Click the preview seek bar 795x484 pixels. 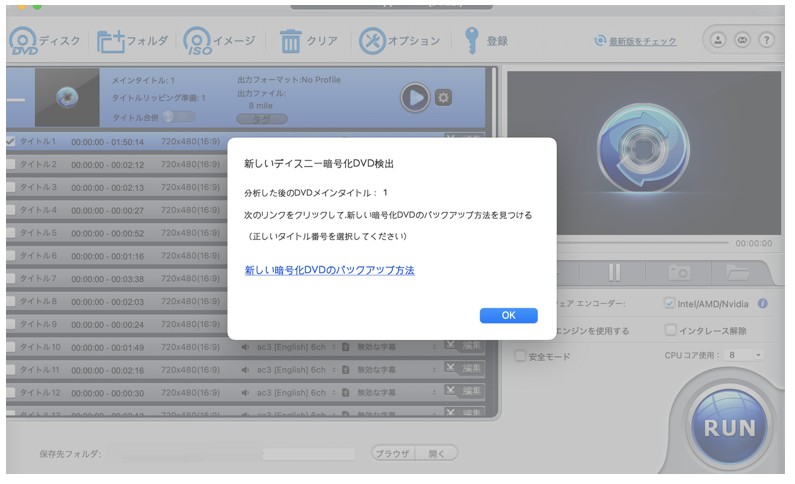(x=642, y=243)
